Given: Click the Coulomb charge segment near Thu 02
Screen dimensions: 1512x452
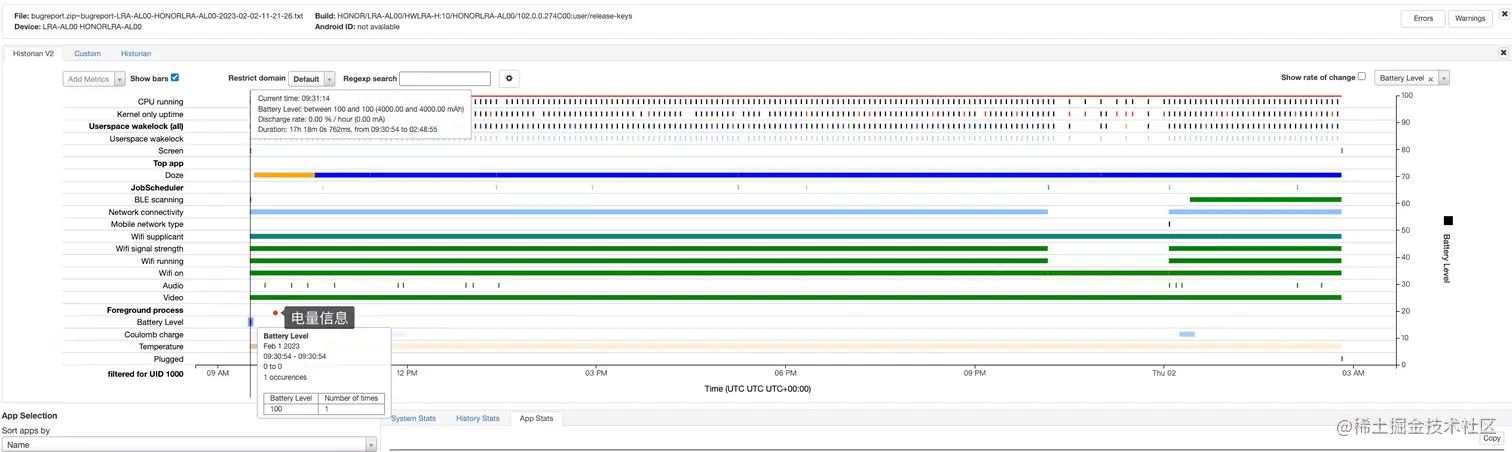Looking at the screenshot, I should pyautogui.click(x=1187, y=334).
